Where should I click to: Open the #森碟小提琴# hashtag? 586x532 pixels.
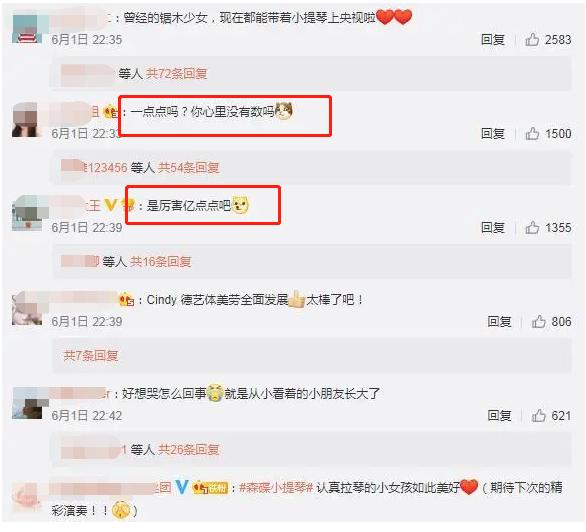pos(275,488)
